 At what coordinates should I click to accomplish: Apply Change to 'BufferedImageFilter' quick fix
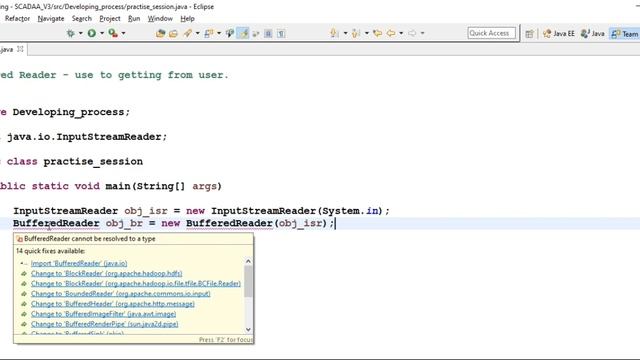104,314
